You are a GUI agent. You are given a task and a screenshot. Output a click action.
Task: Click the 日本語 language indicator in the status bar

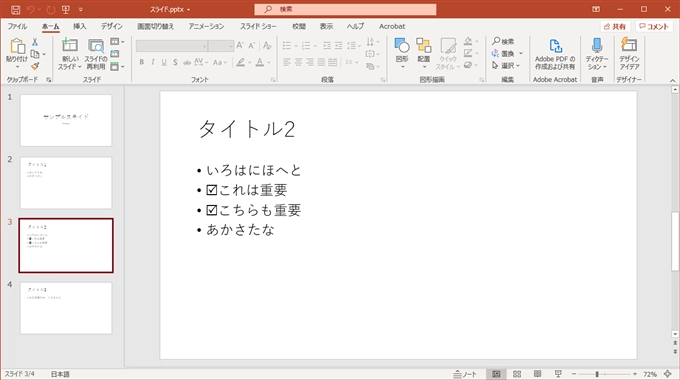pos(60,374)
